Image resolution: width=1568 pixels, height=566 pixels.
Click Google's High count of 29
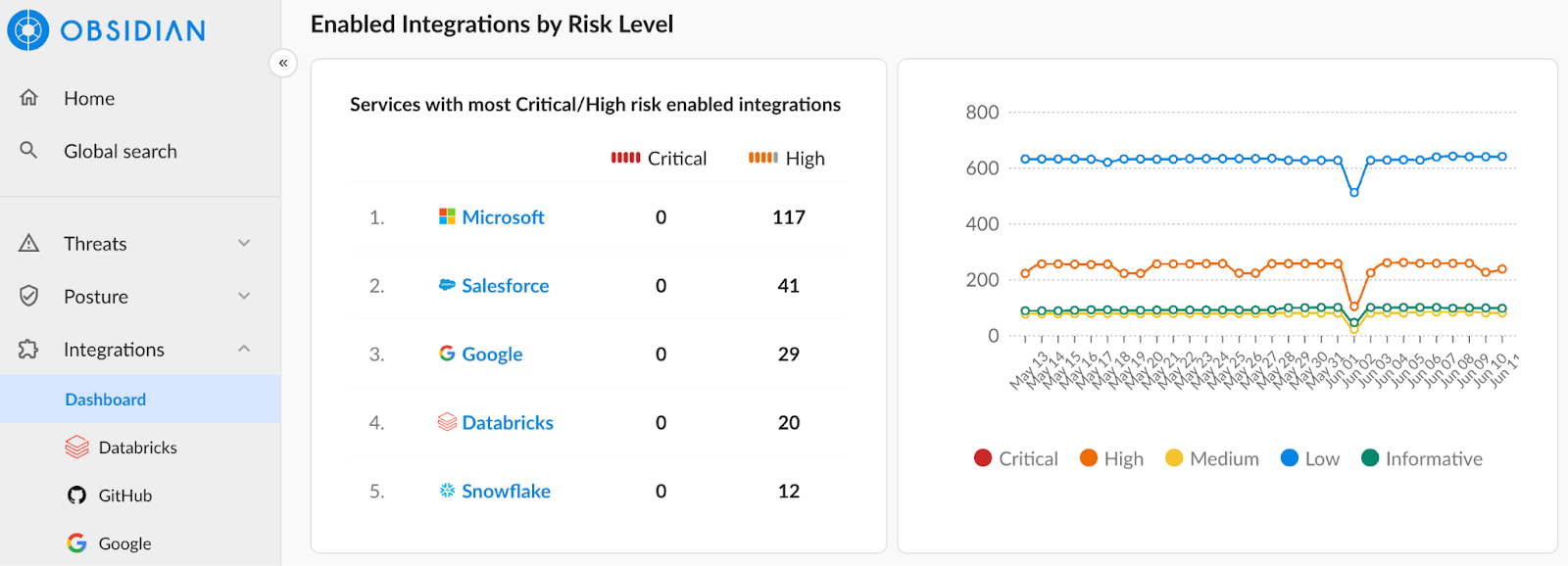click(x=789, y=354)
